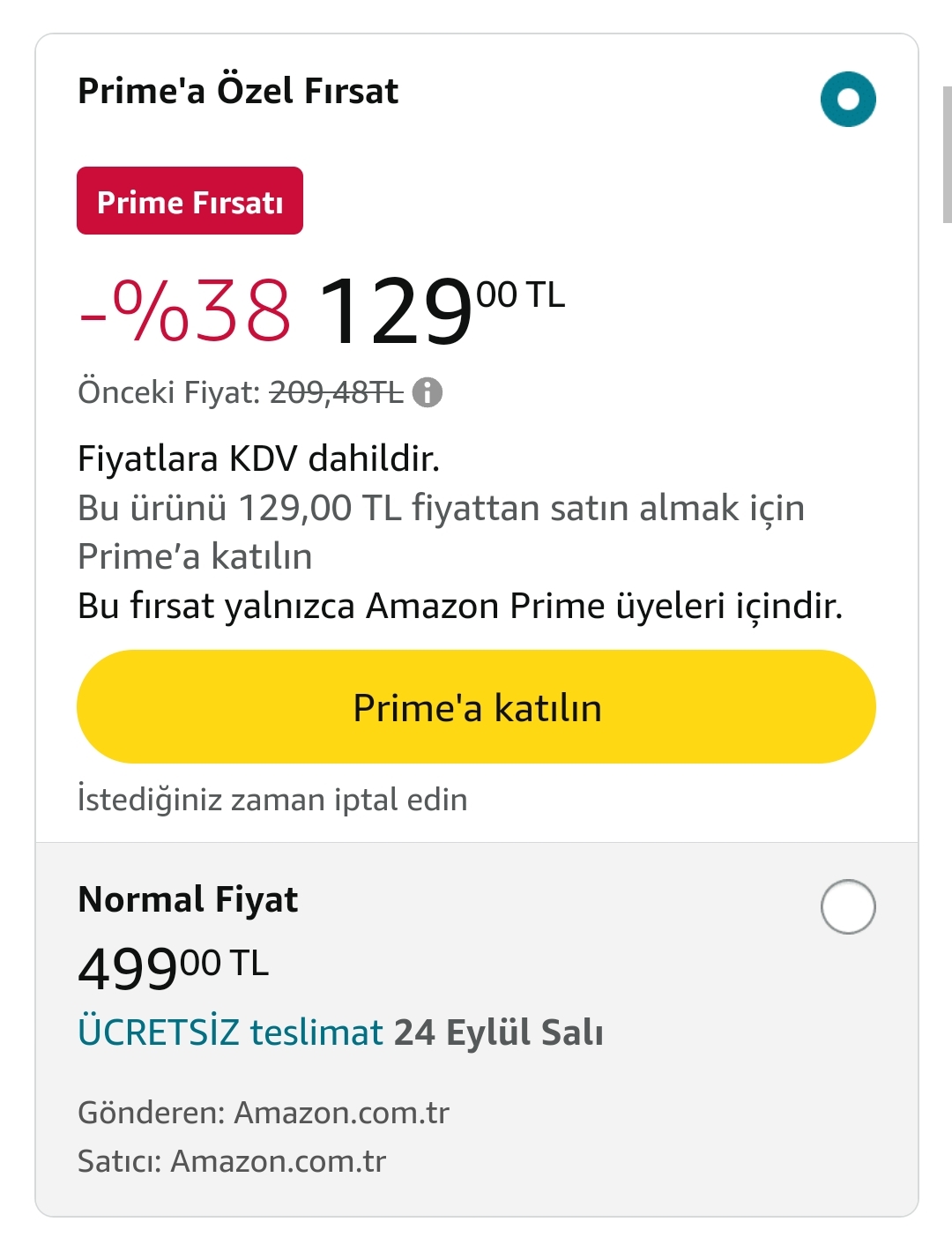Tap the 'Bu ürünü 129,00 TL fiyattan' text
Viewport: 952px width, 1237px height.
[x=309, y=508]
